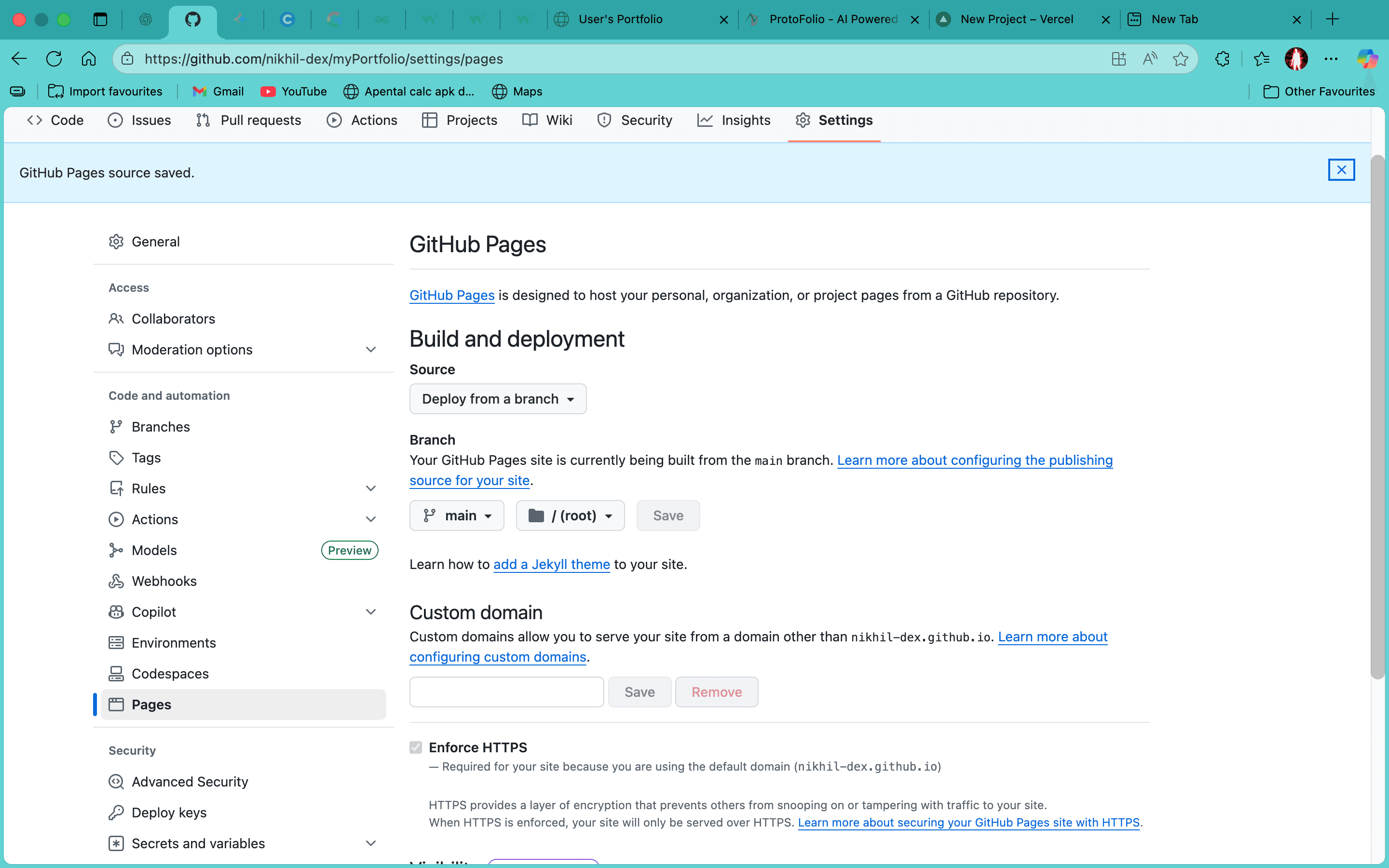This screenshot has width=1389, height=868.
Task: Click the Branches icon in settings sidebar
Action: pos(116,427)
